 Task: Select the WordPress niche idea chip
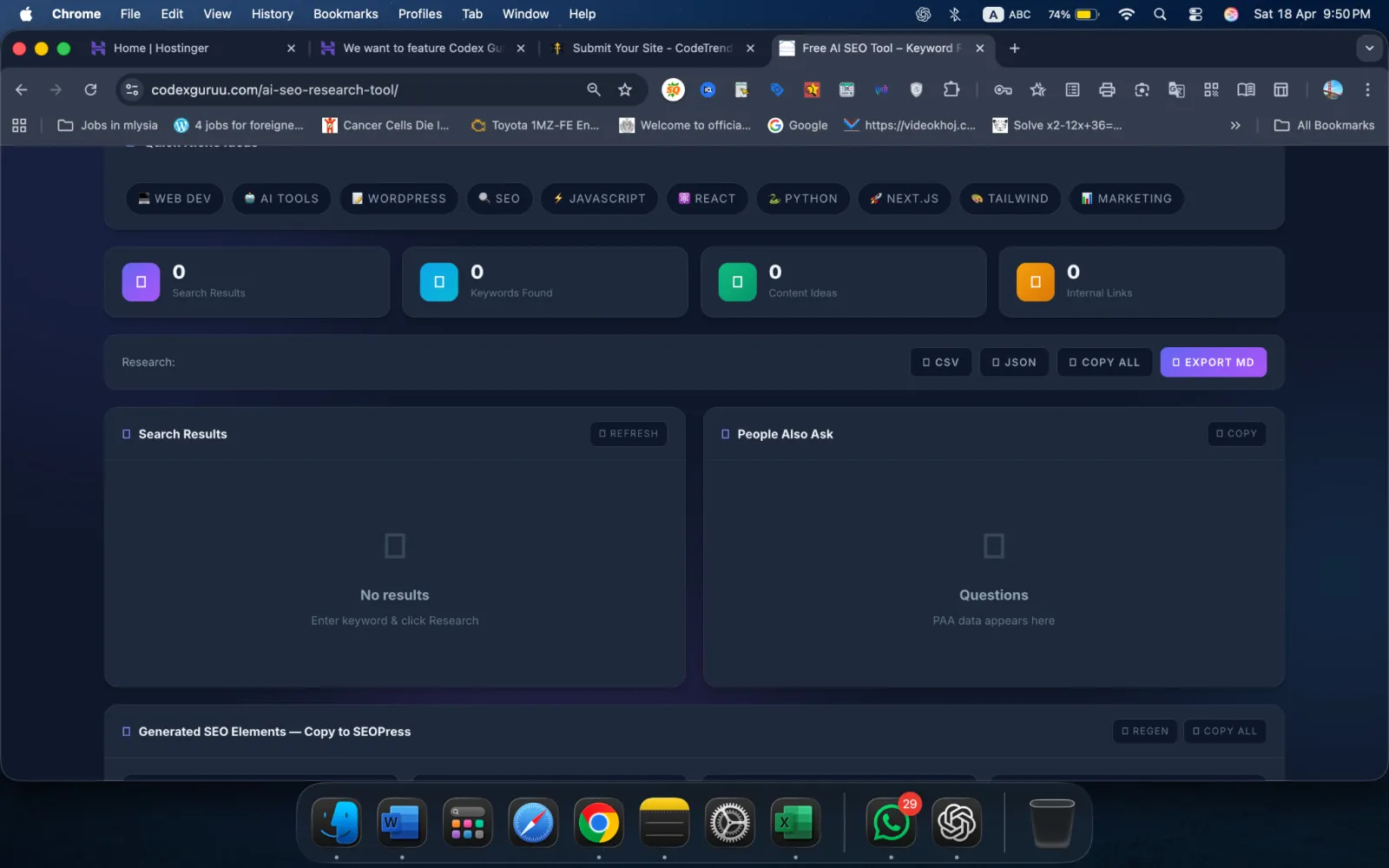pos(398,199)
